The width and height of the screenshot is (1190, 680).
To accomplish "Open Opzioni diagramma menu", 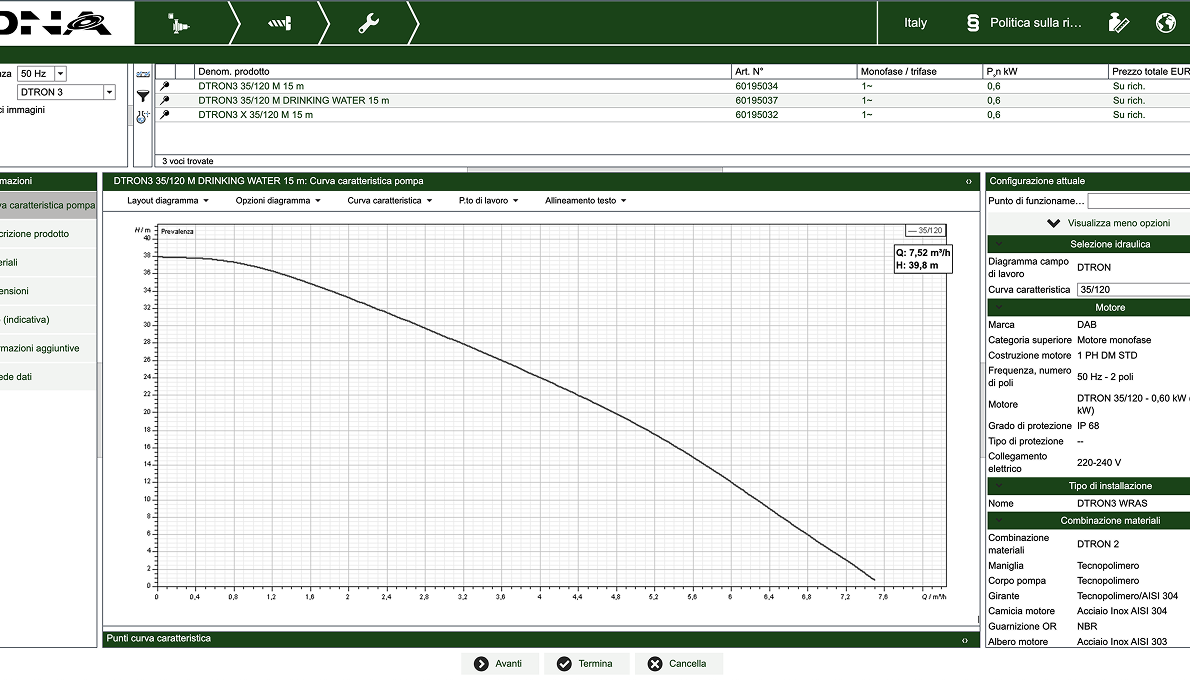I will [278, 200].
